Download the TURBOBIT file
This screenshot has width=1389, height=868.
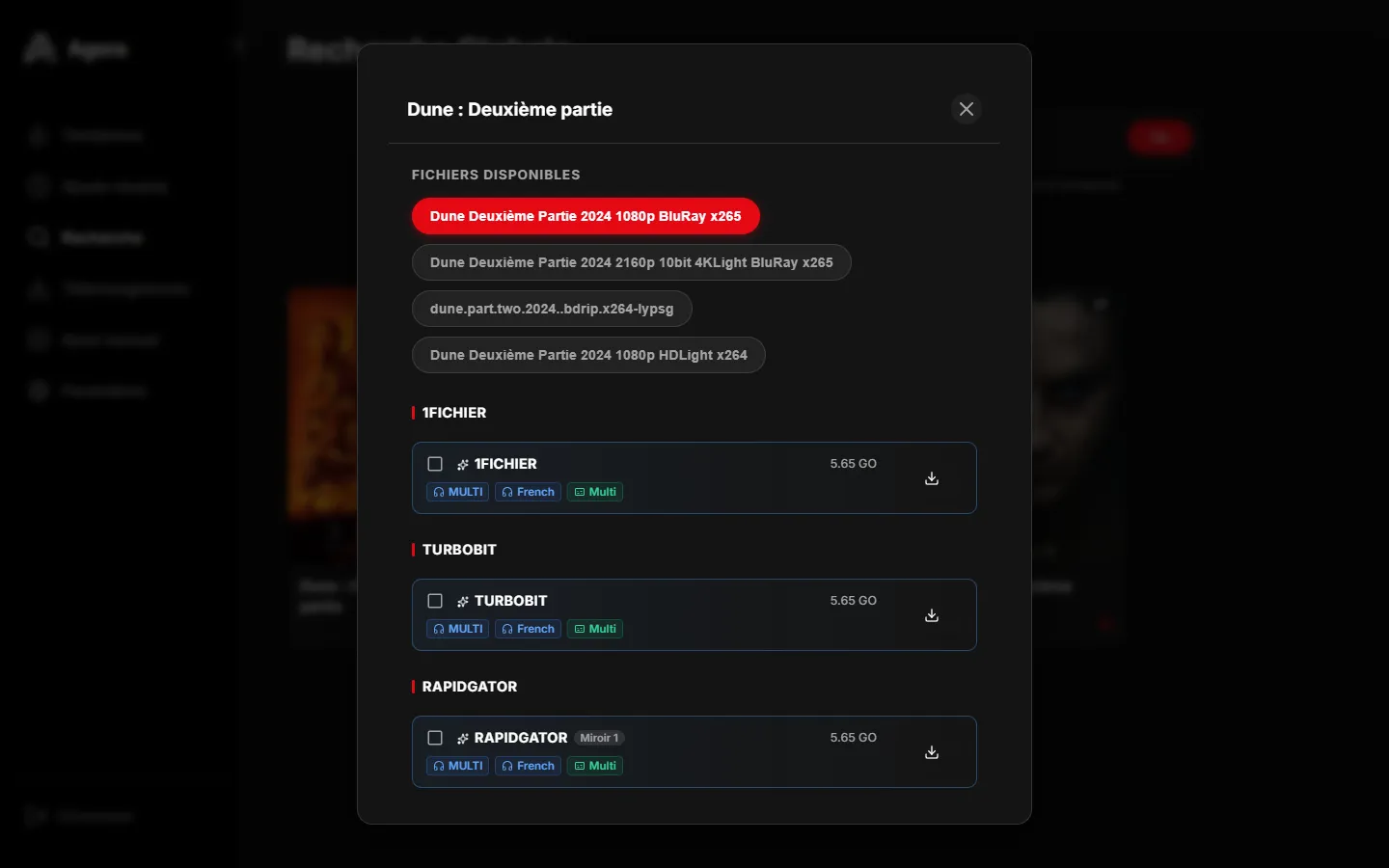tap(932, 615)
